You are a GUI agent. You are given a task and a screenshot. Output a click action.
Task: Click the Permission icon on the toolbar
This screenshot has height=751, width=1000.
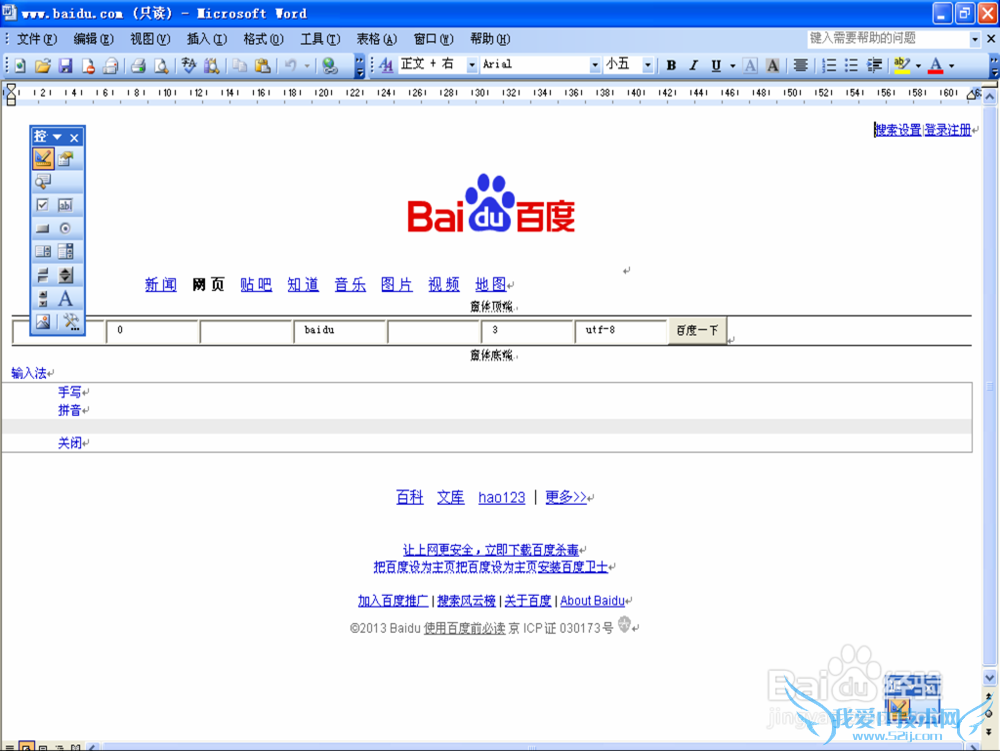point(88,65)
